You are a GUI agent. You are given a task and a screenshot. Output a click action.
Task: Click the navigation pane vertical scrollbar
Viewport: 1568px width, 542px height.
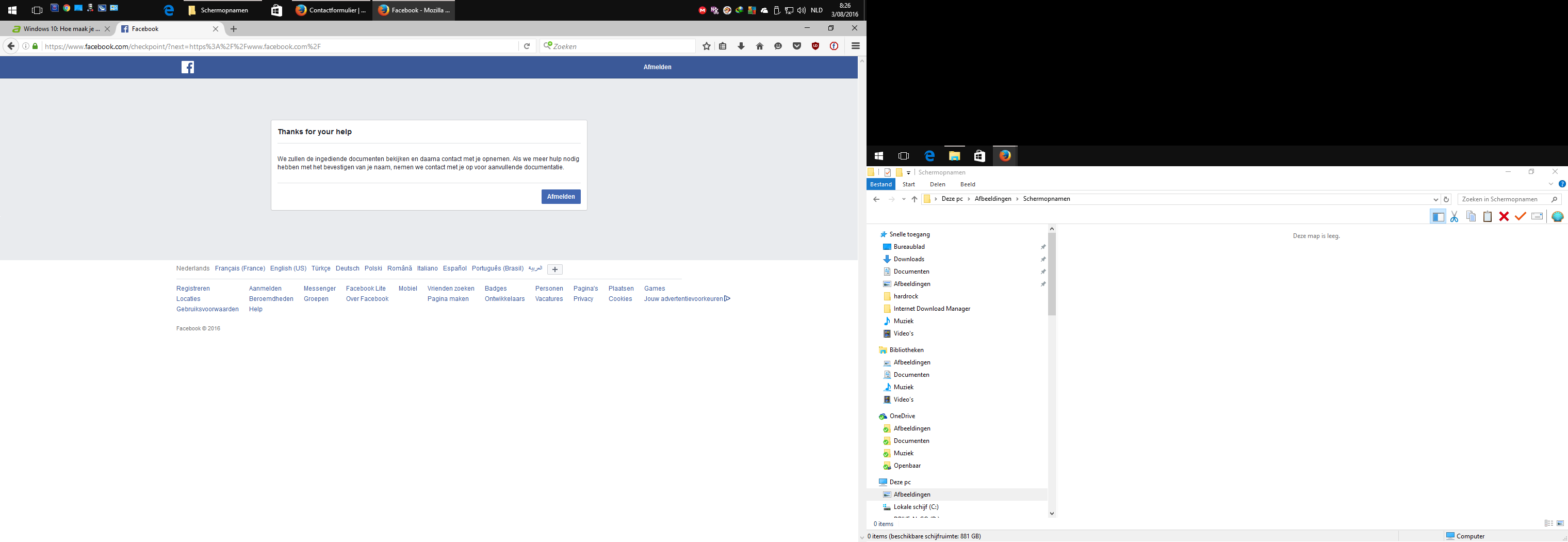point(1051,274)
